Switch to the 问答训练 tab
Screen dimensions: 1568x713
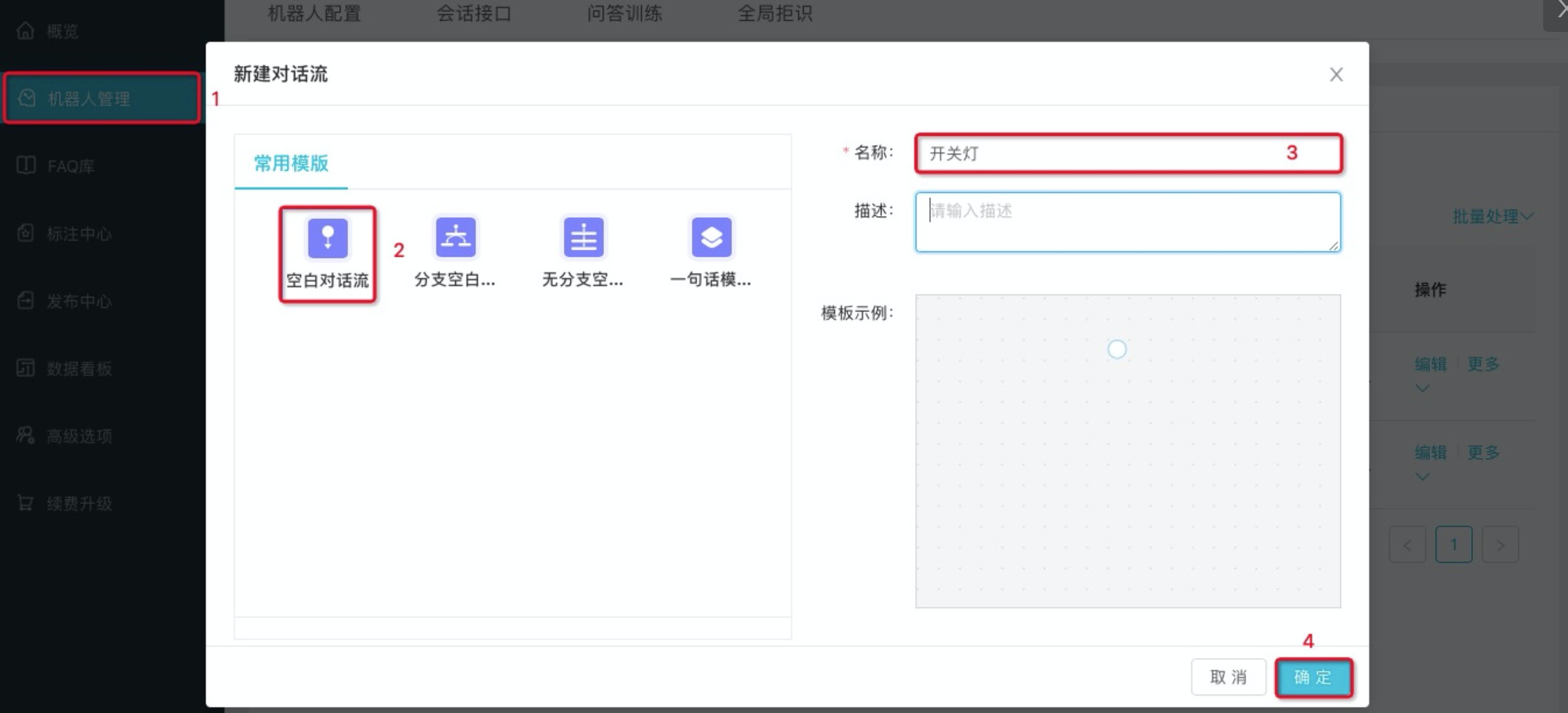tap(625, 14)
